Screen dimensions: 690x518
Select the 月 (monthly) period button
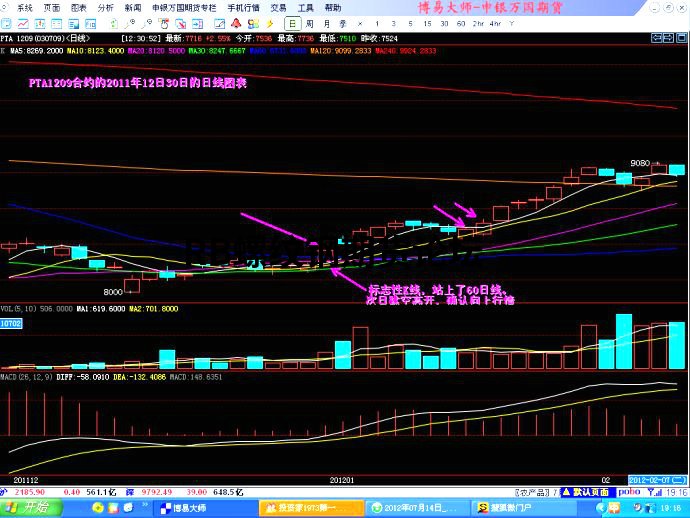(327, 23)
